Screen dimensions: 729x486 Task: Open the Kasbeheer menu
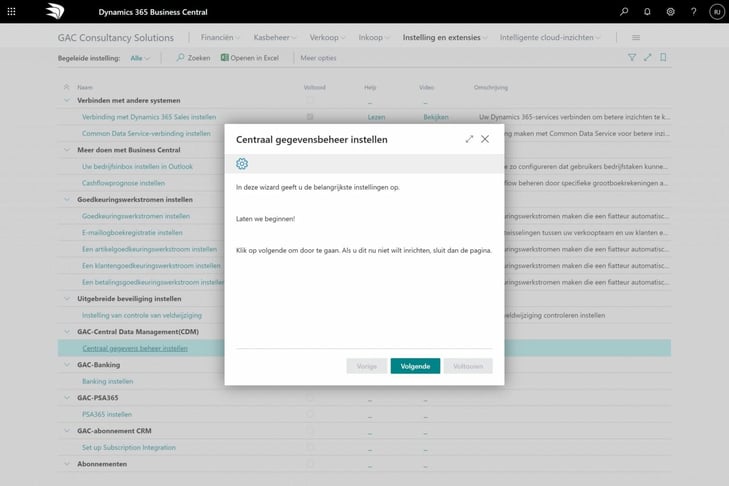(274, 38)
